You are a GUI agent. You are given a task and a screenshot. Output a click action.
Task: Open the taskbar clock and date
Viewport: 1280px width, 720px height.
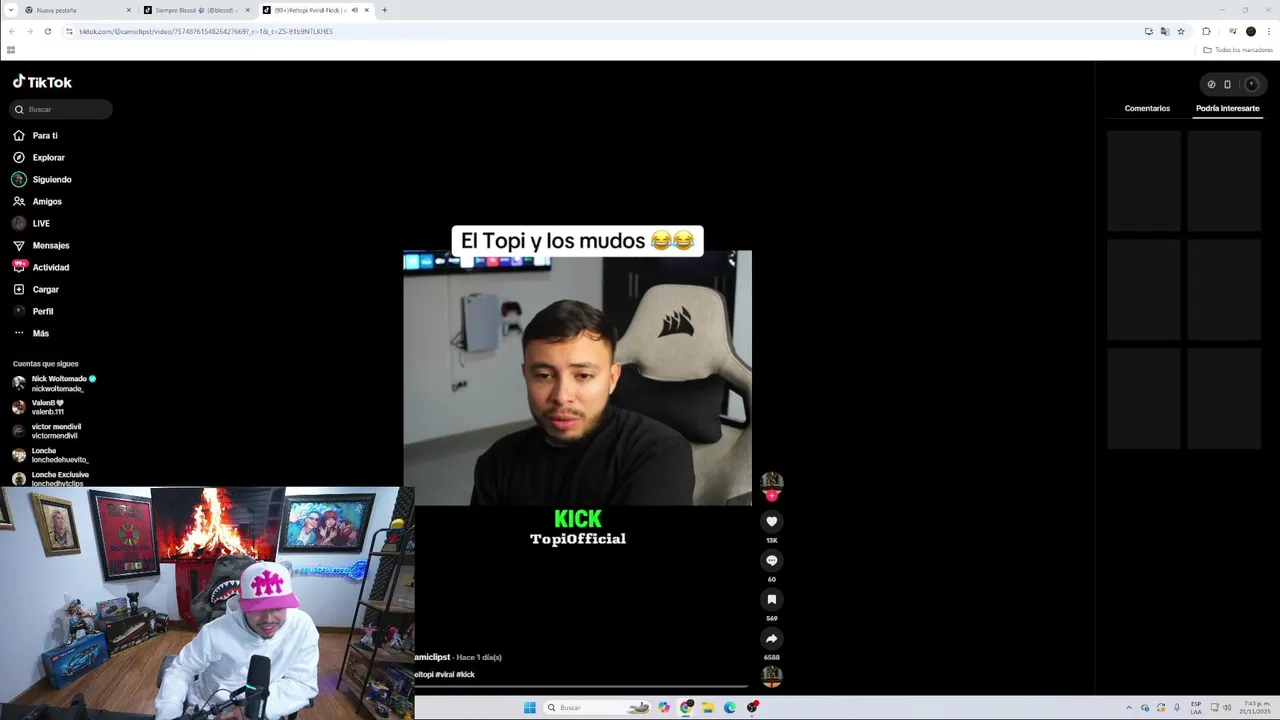tap(1254, 707)
